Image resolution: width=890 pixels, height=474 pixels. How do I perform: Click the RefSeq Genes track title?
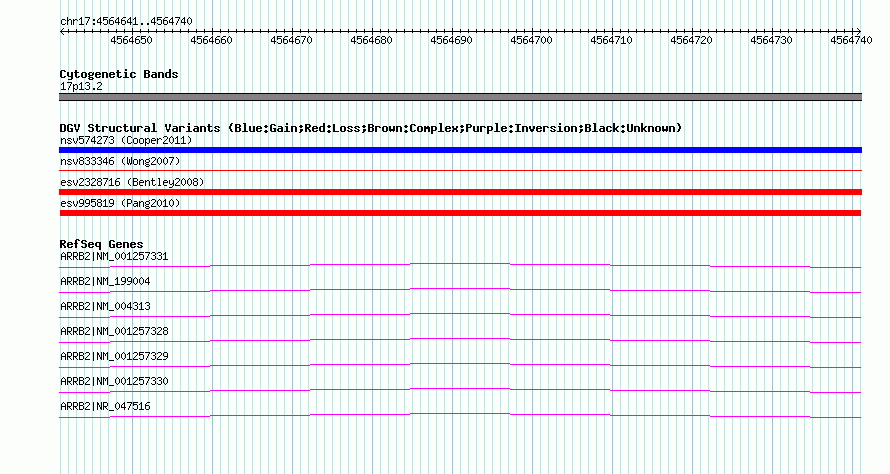101,244
